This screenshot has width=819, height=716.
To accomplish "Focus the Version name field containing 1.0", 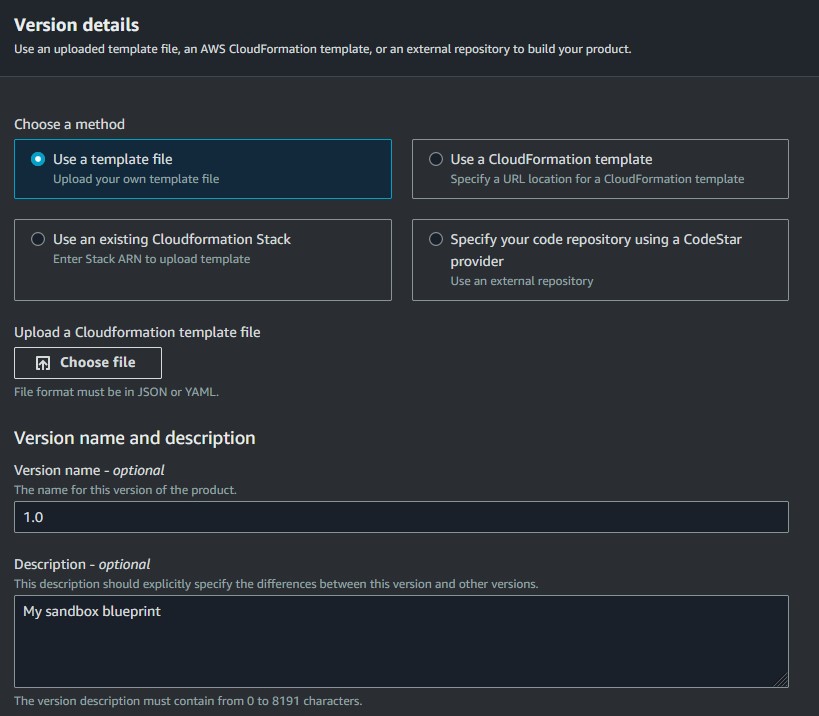I will [401, 517].
